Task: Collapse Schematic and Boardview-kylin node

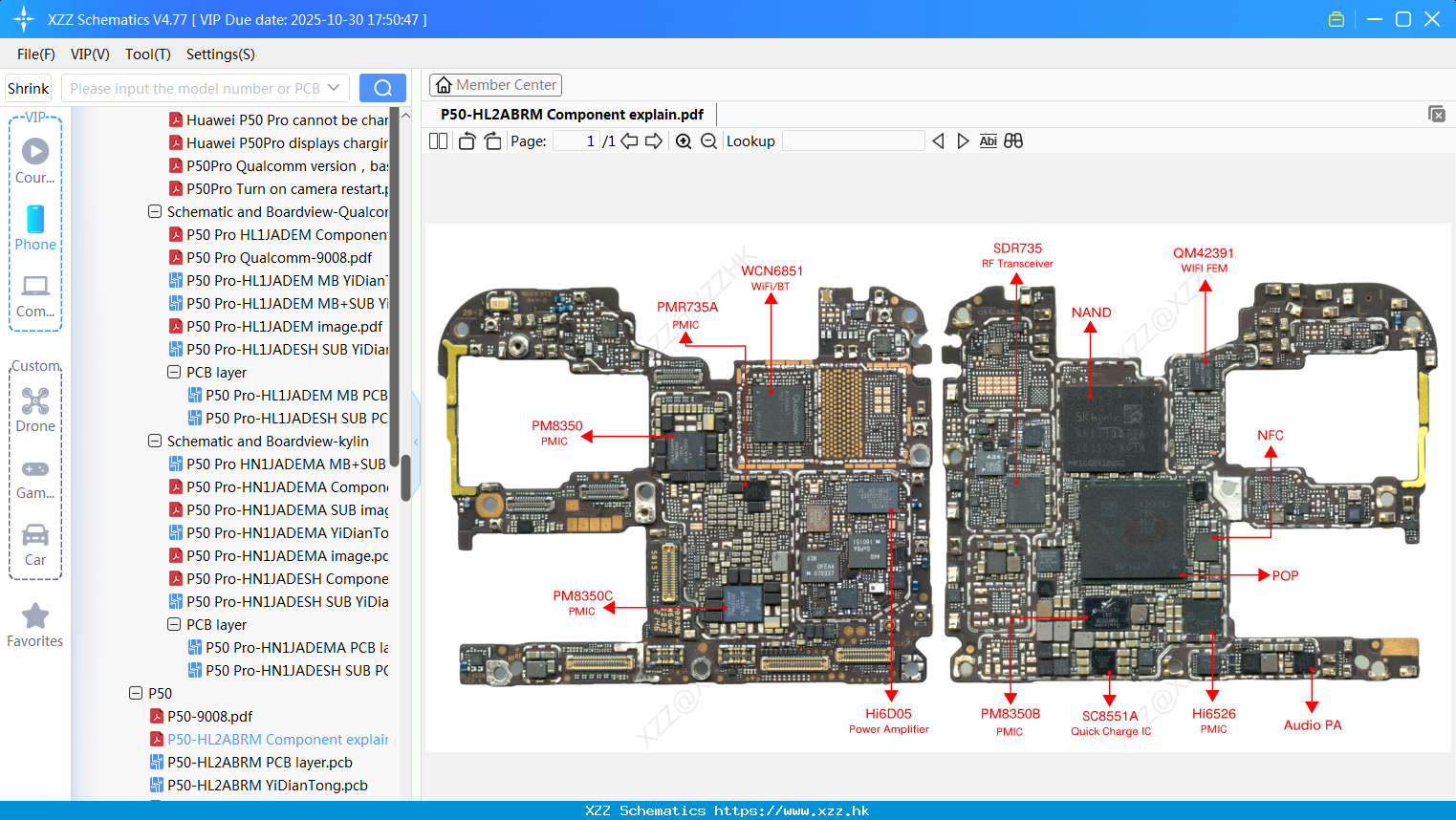Action: tap(155, 442)
